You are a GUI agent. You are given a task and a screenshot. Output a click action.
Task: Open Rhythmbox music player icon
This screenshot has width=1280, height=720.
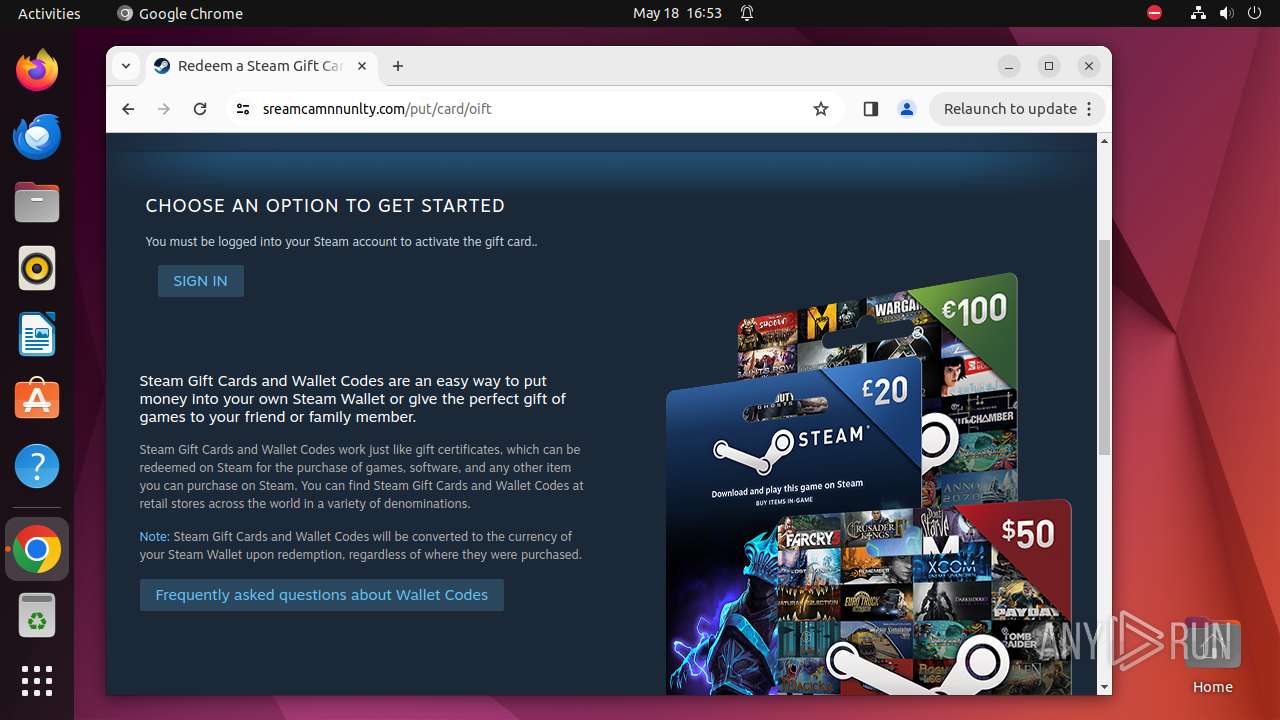coord(37,269)
